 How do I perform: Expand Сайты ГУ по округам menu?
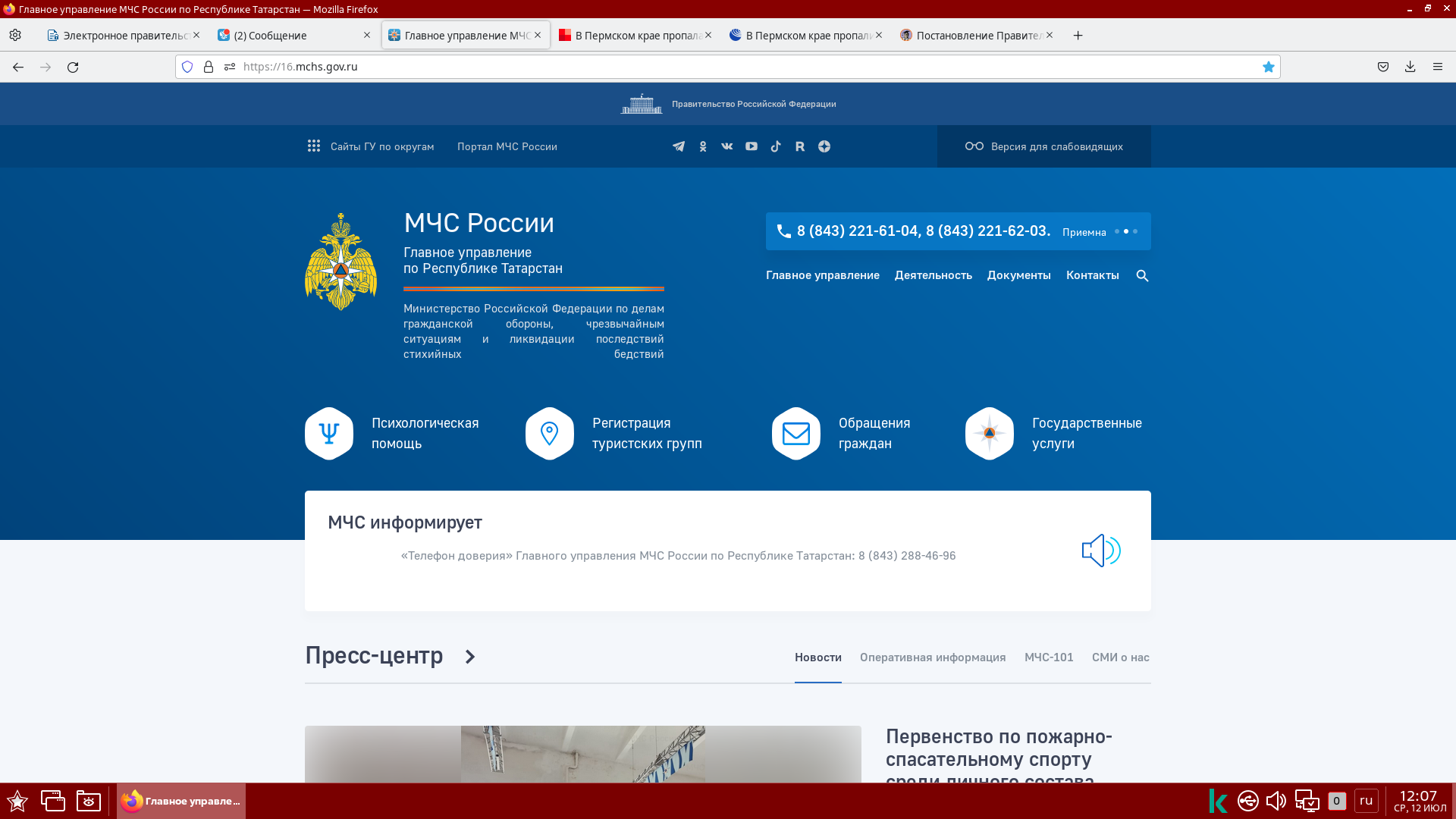(x=371, y=146)
